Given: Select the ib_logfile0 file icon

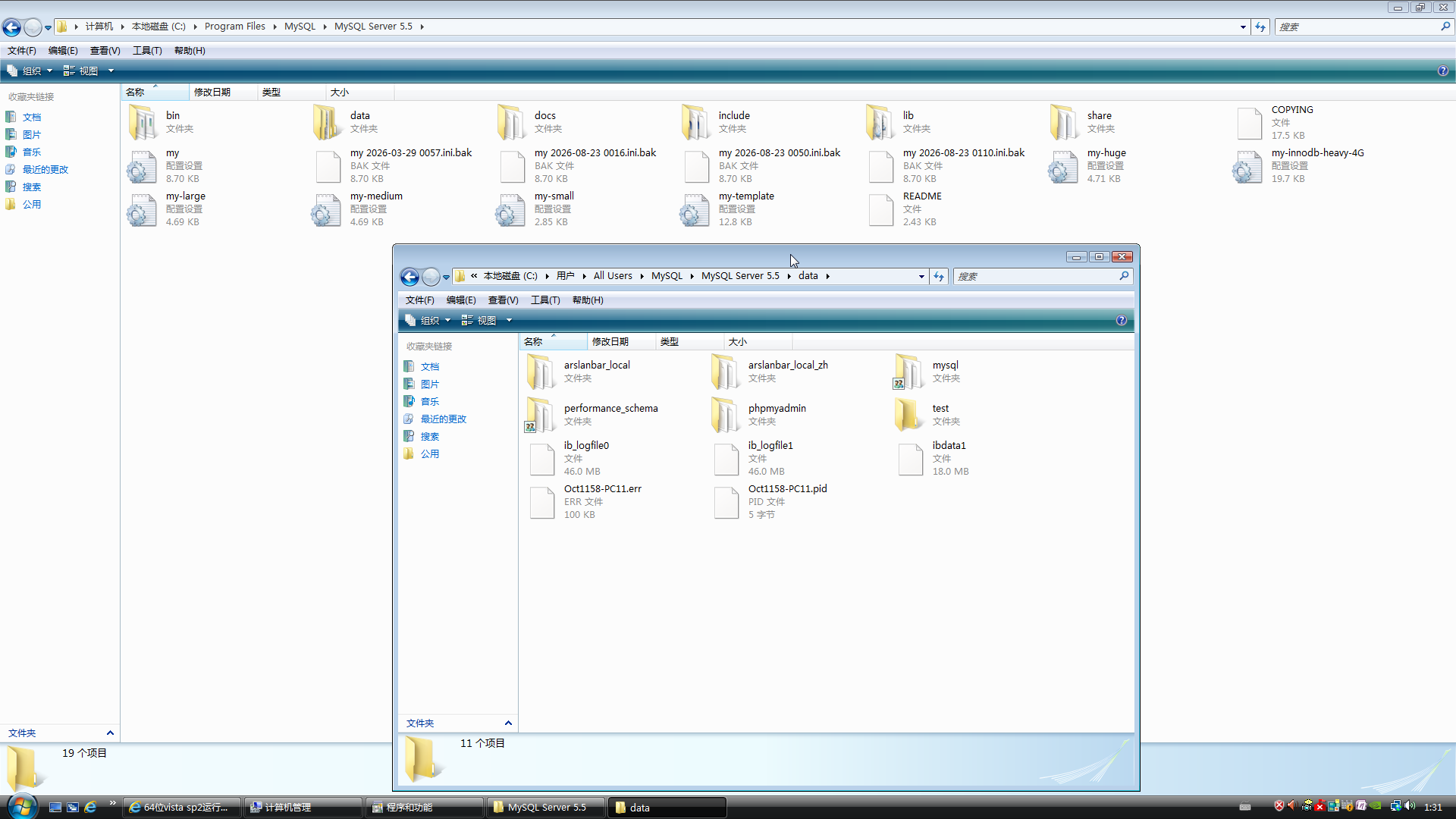Looking at the screenshot, I should click(541, 460).
